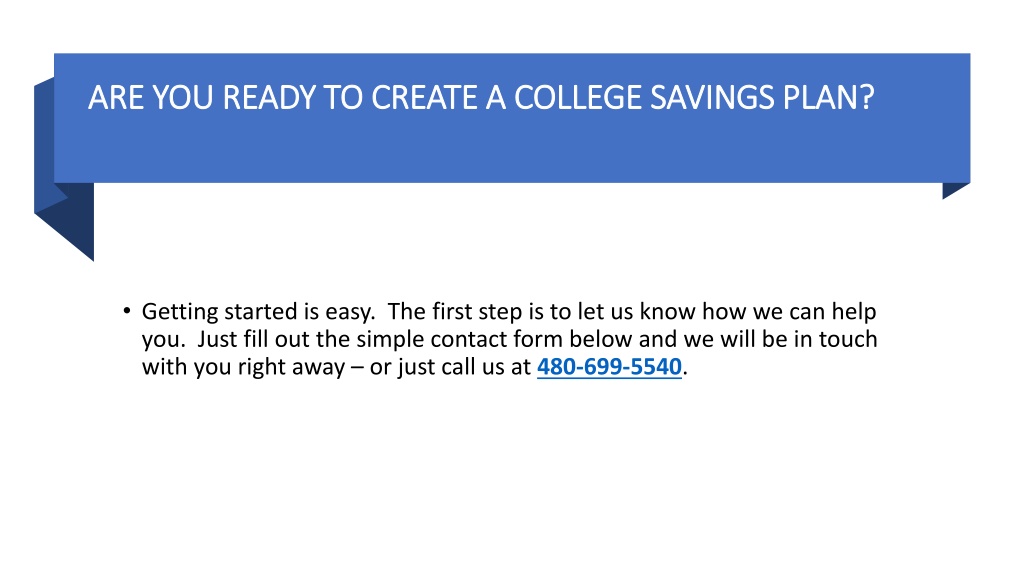Viewport: 1024px width, 576px height.
Task: Click the words "be in touch" in the paragraph
Action: click(x=820, y=340)
